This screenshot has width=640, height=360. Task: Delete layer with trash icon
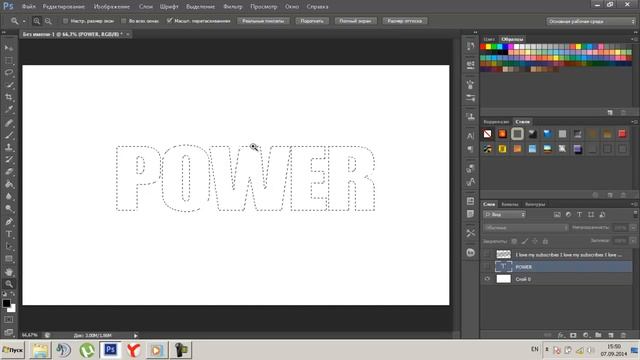tap(623, 335)
